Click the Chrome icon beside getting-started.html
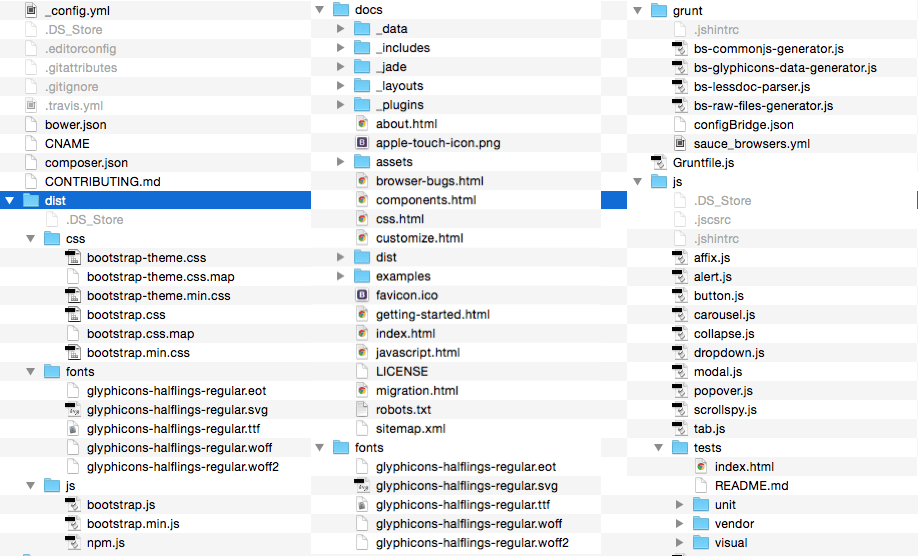Screen dimensions: 918x556 pyautogui.click(x=362, y=314)
